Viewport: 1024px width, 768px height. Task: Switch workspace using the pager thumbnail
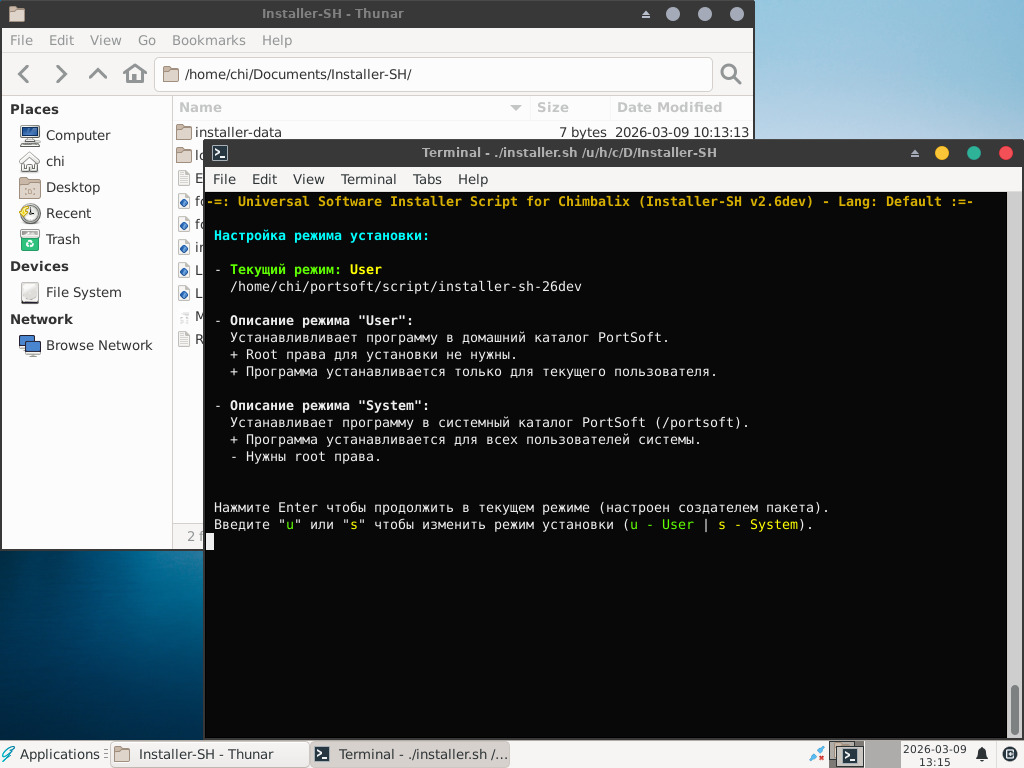pos(883,754)
